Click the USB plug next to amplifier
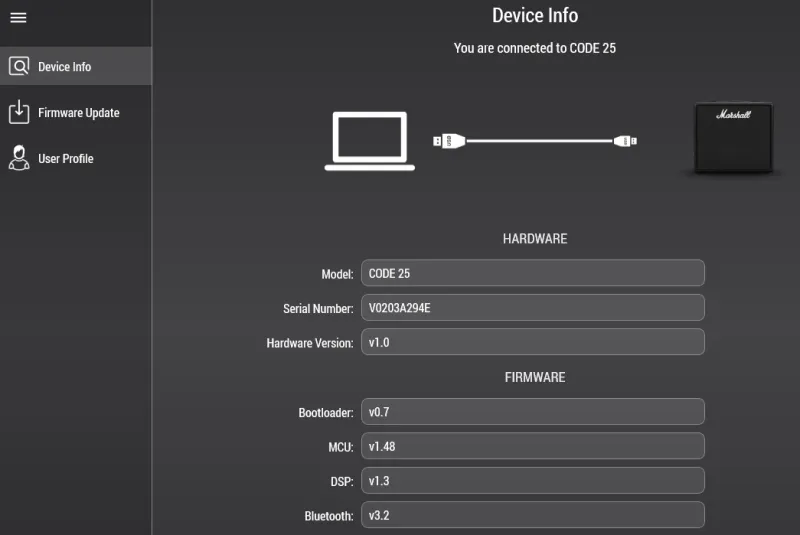 (625, 141)
